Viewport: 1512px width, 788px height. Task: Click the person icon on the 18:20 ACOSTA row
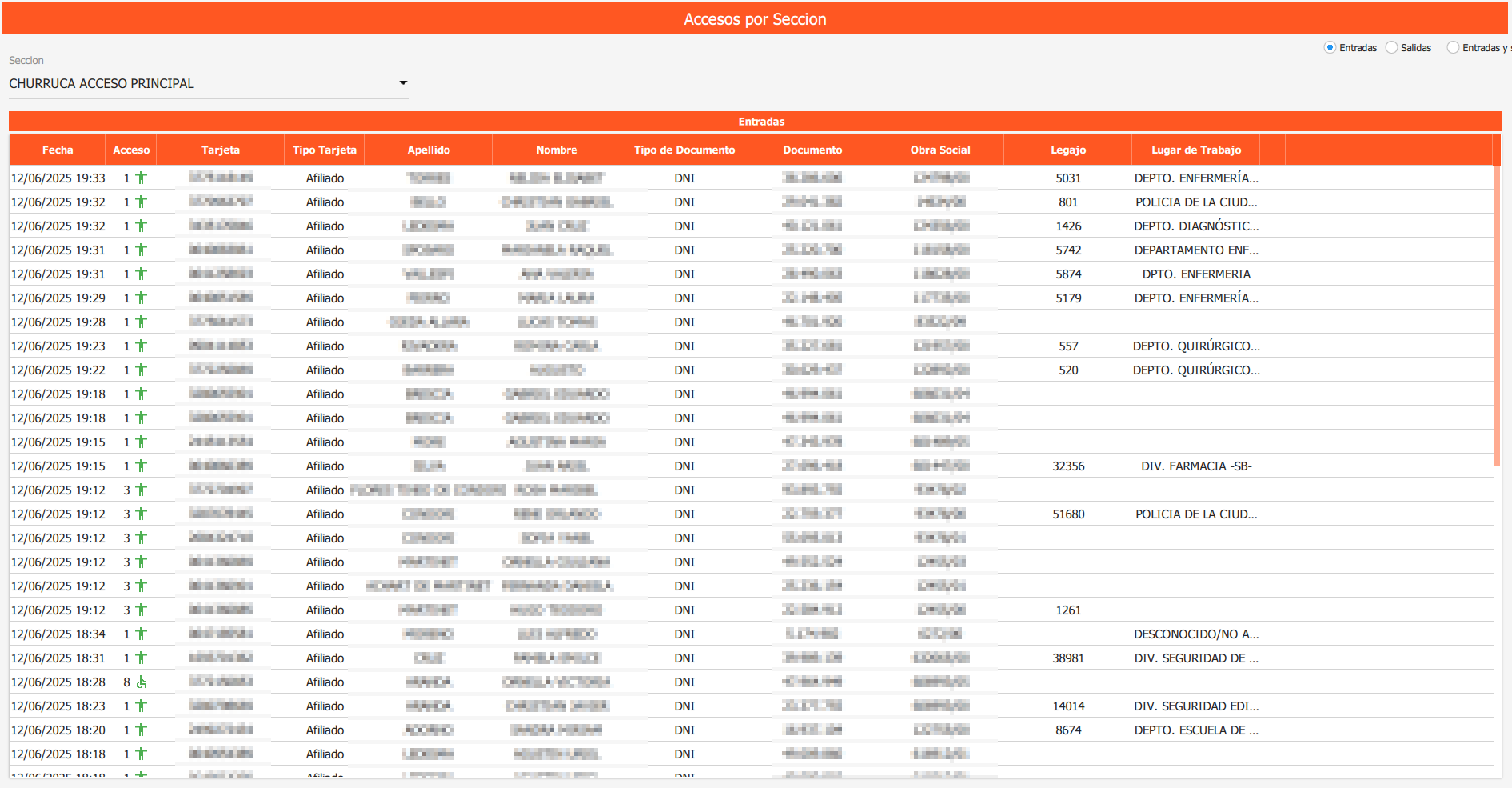(142, 730)
